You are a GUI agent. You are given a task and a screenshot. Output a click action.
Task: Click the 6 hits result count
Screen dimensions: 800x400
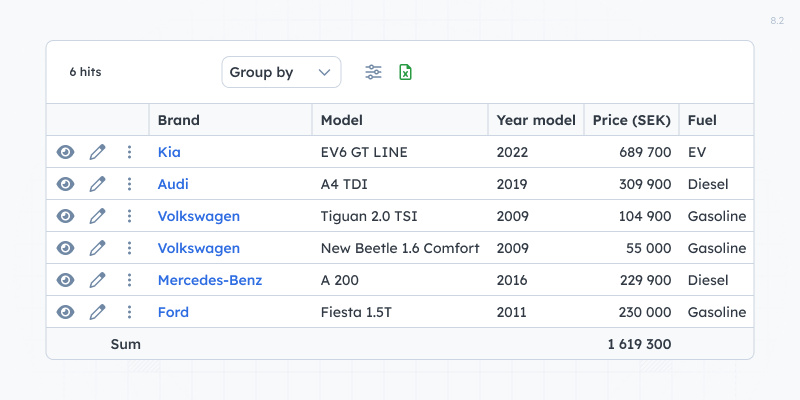[x=85, y=72]
